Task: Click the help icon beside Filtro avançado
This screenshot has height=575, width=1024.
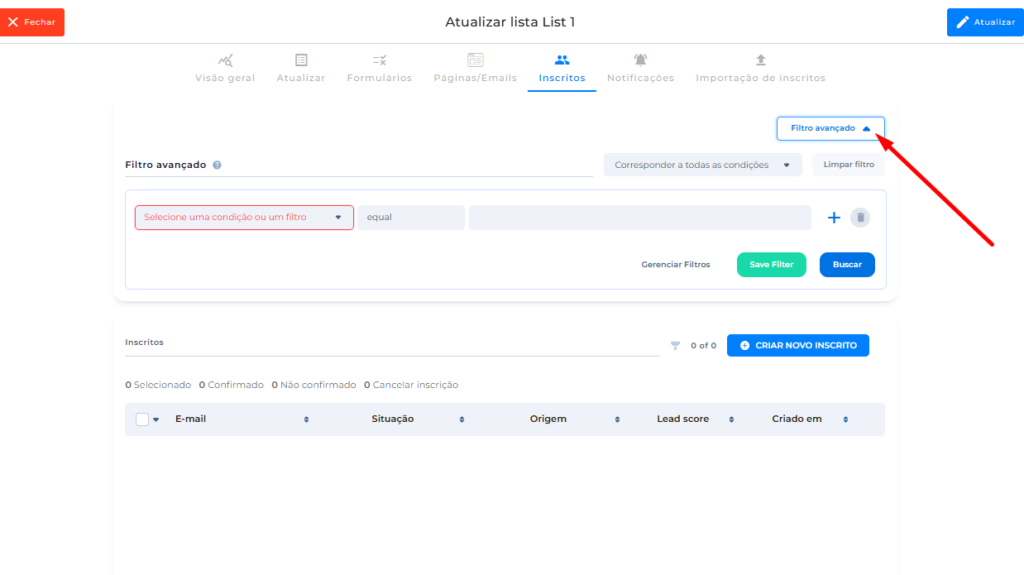Action: [x=217, y=165]
